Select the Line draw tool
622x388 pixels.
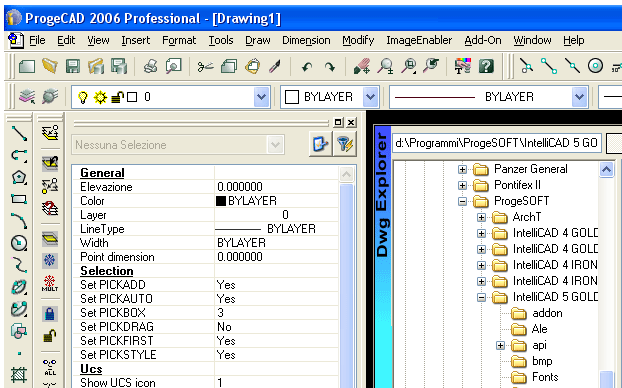(19, 134)
